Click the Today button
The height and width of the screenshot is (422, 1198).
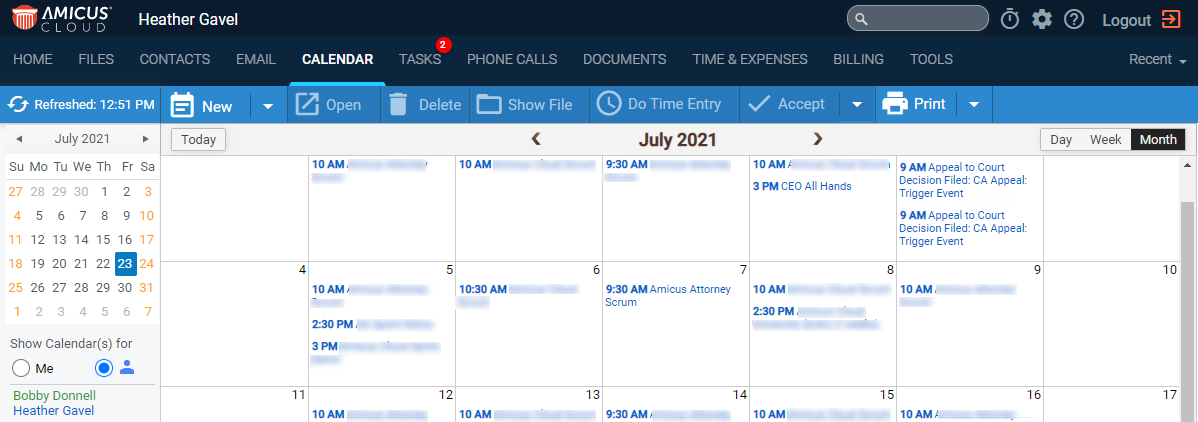(199, 140)
